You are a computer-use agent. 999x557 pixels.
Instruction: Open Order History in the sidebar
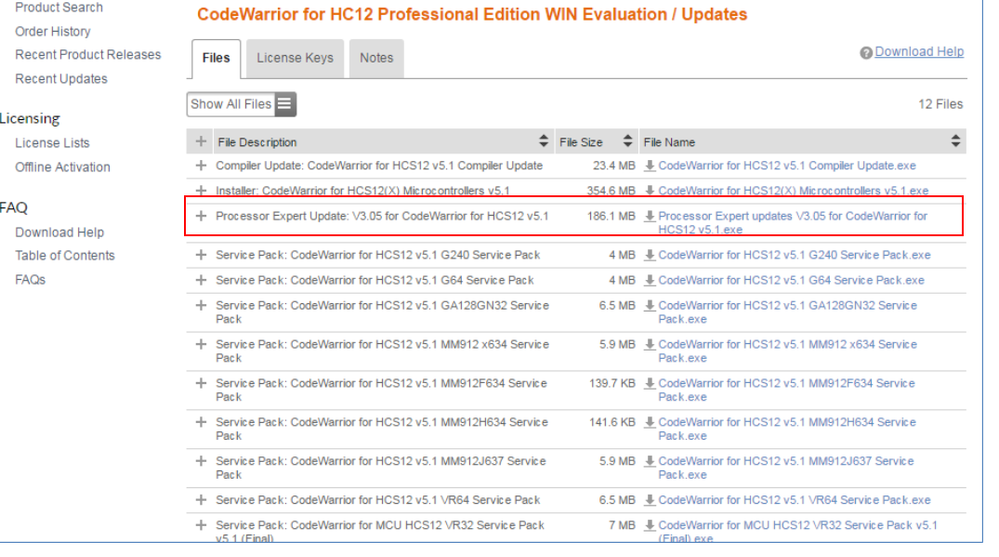click(x=53, y=32)
